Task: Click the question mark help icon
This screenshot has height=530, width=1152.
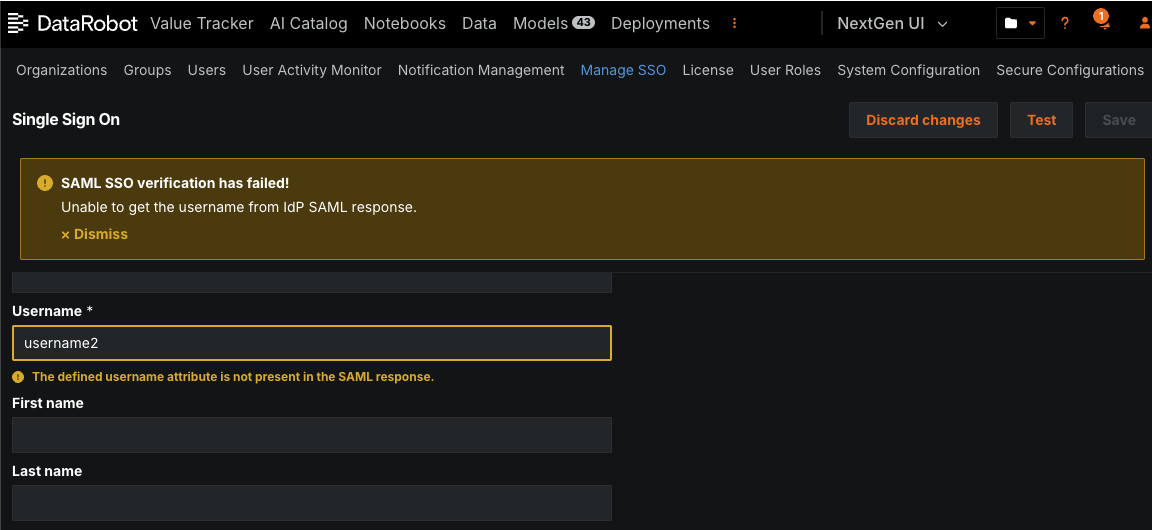Action: pyautogui.click(x=1065, y=23)
